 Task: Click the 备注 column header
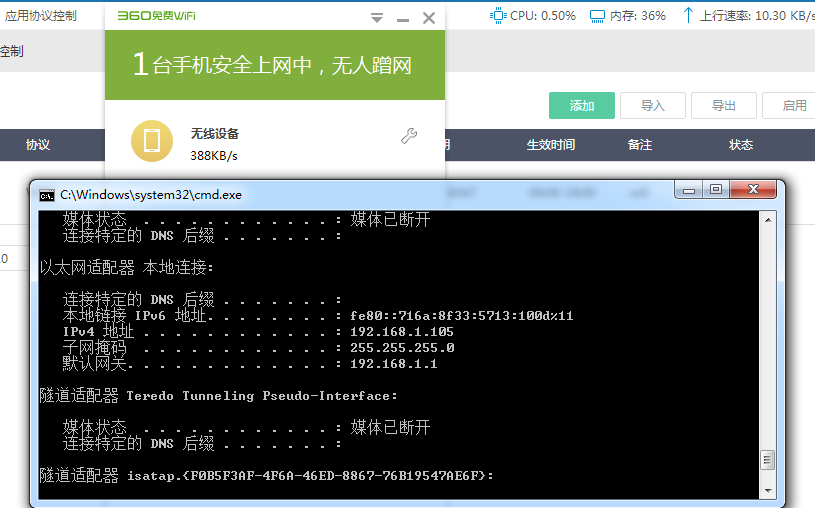pos(640,145)
